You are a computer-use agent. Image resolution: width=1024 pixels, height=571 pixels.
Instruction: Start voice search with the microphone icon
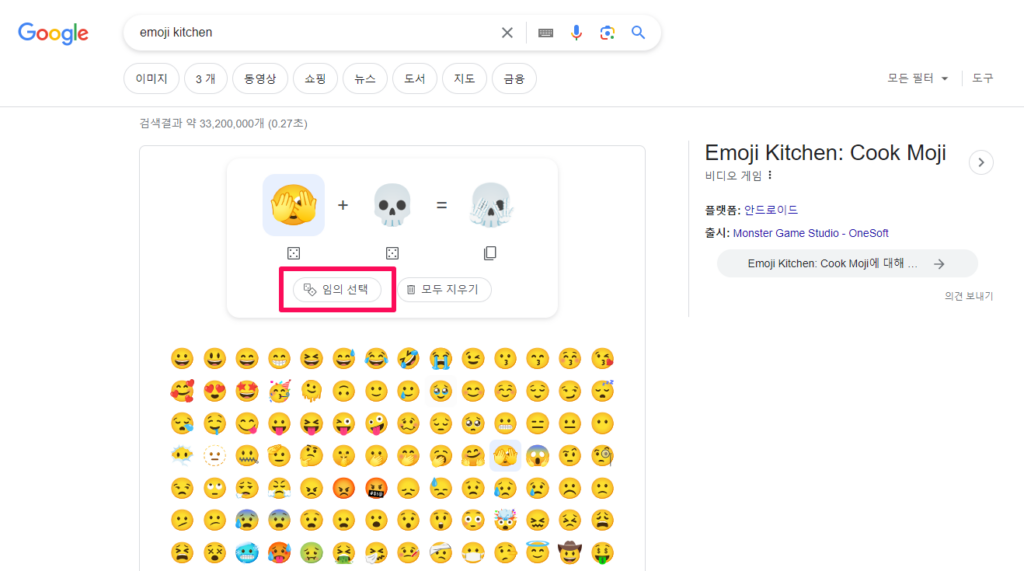point(576,33)
